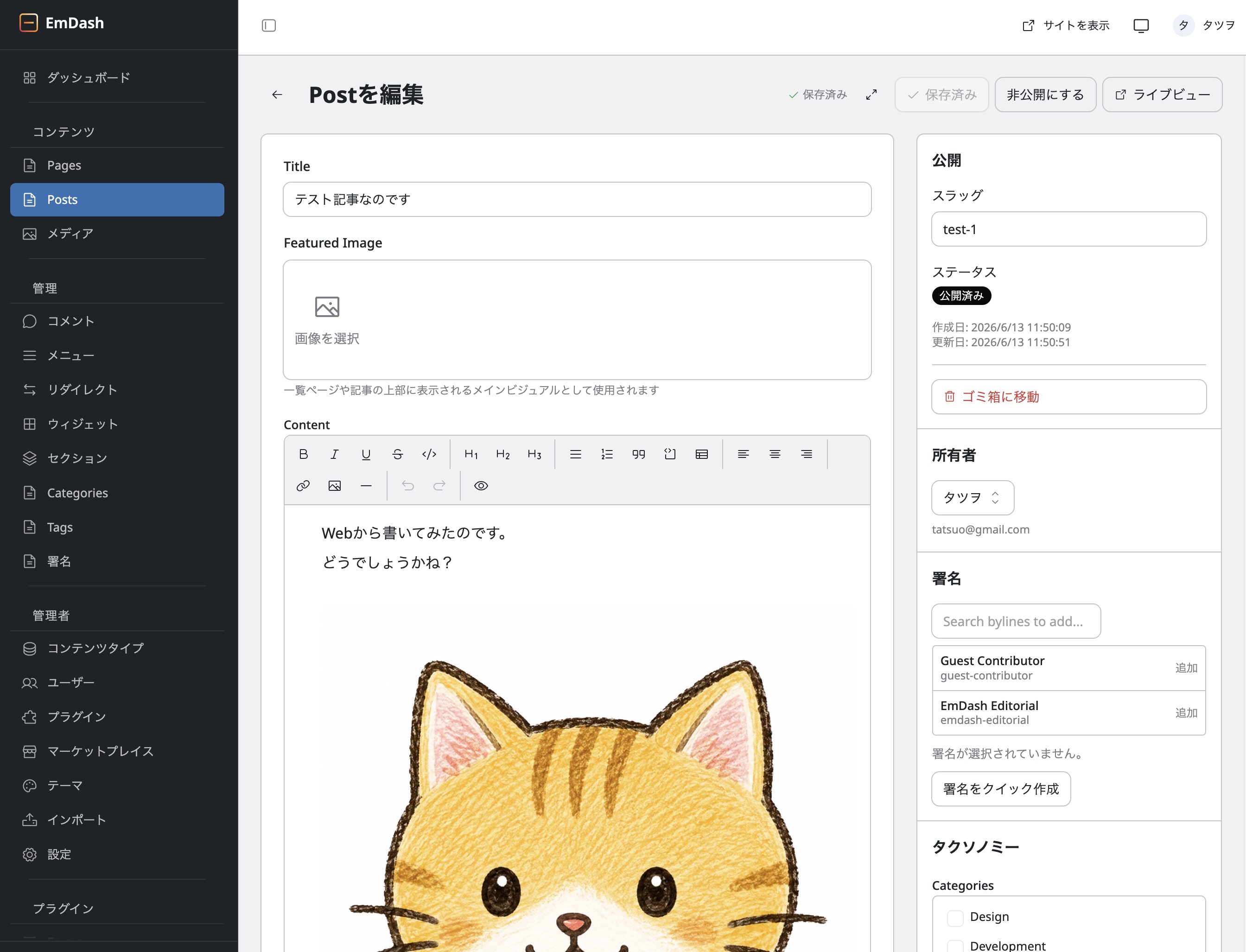Open インポート in the sidebar
Screen dimensions: 1246x952
click(117, 820)
